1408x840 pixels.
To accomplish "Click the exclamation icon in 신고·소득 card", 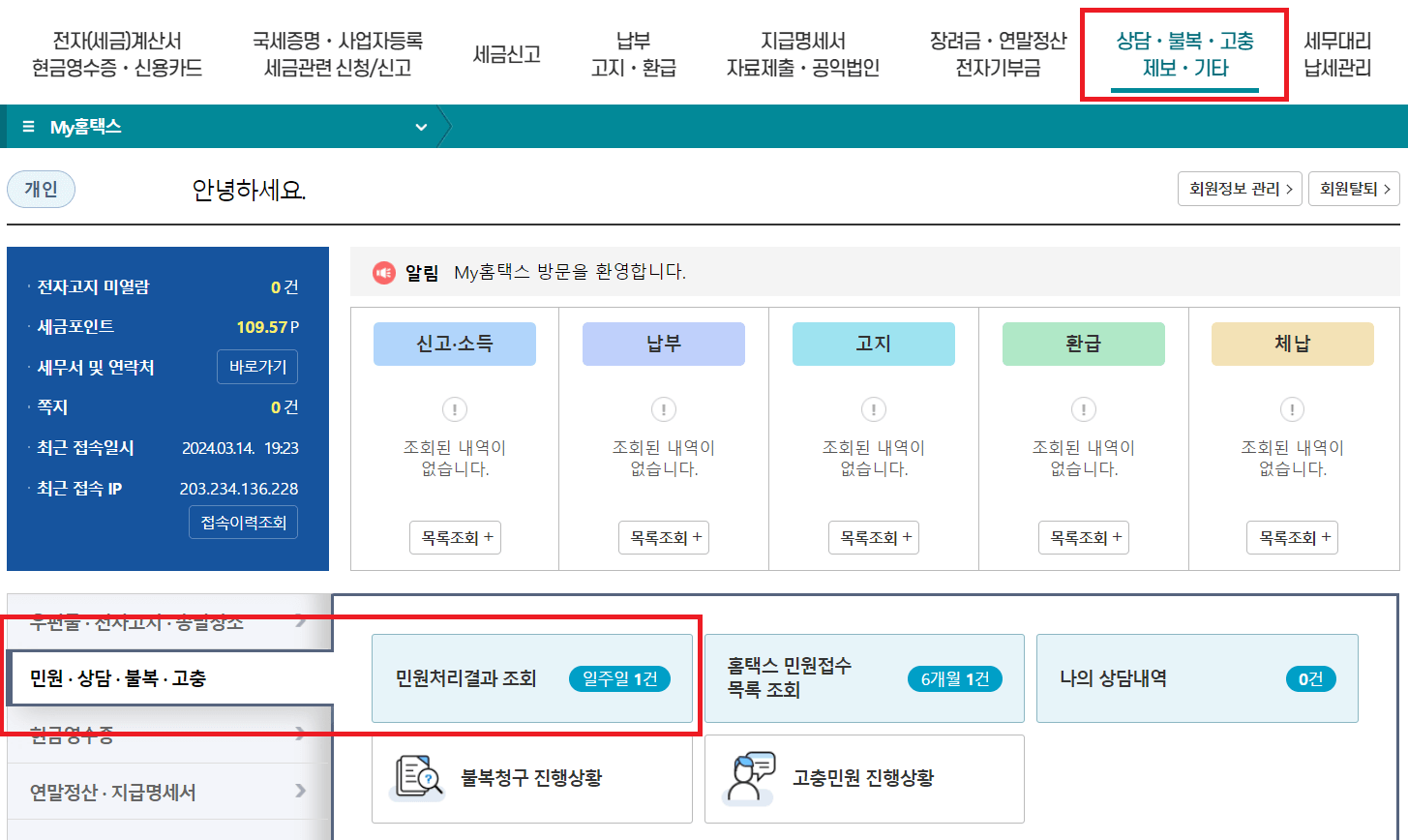I will pos(455,408).
